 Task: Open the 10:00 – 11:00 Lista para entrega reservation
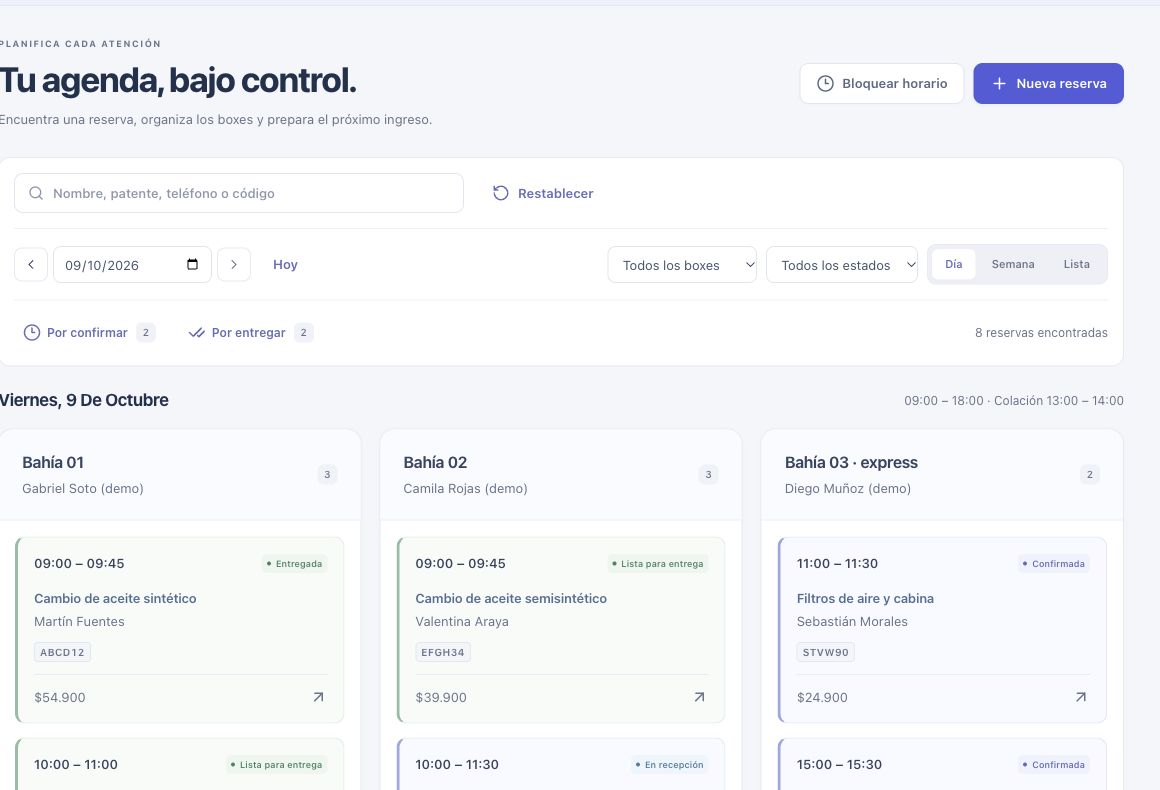click(180, 764)
